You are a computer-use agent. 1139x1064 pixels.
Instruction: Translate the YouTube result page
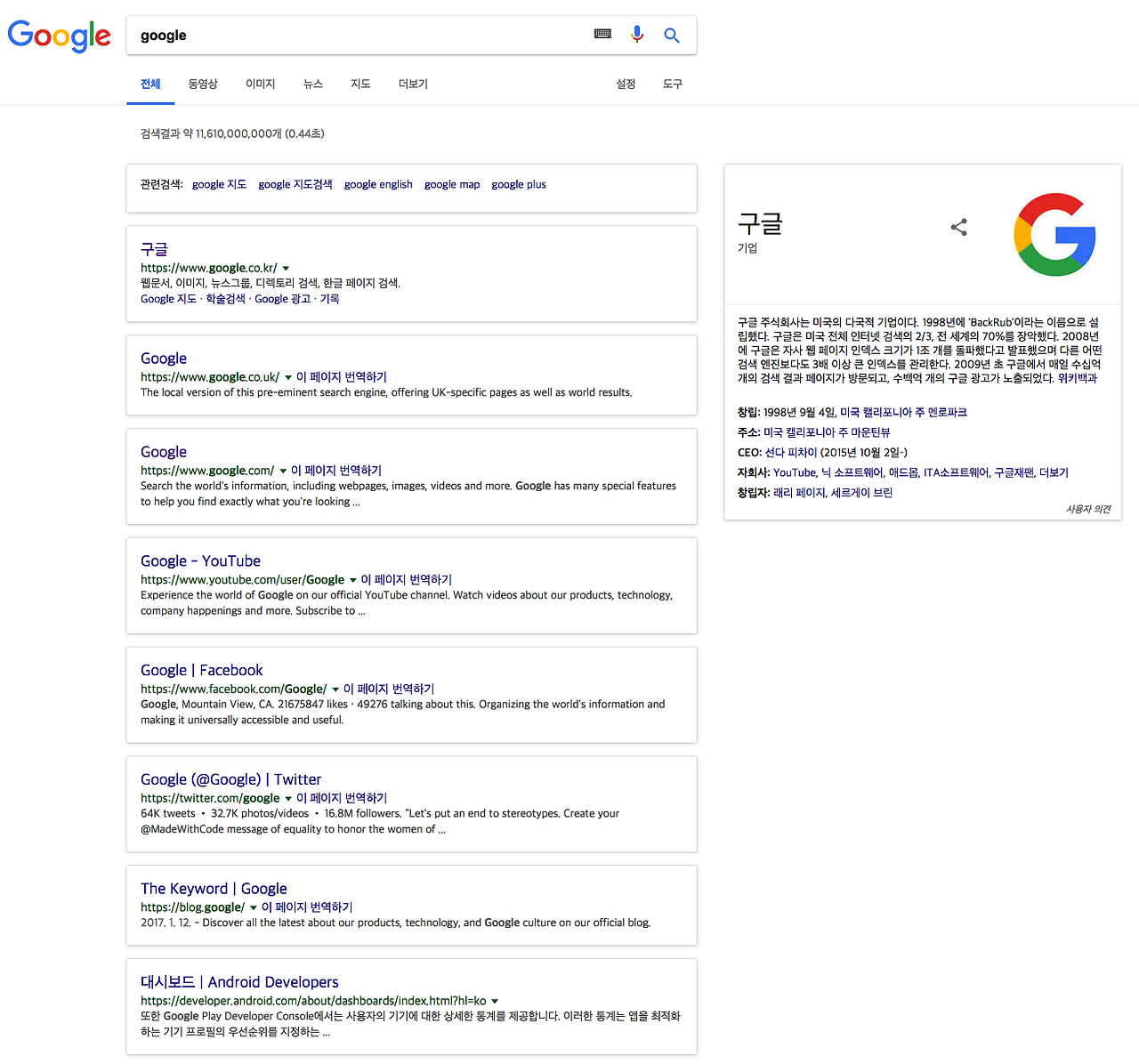tap(406, 580)
